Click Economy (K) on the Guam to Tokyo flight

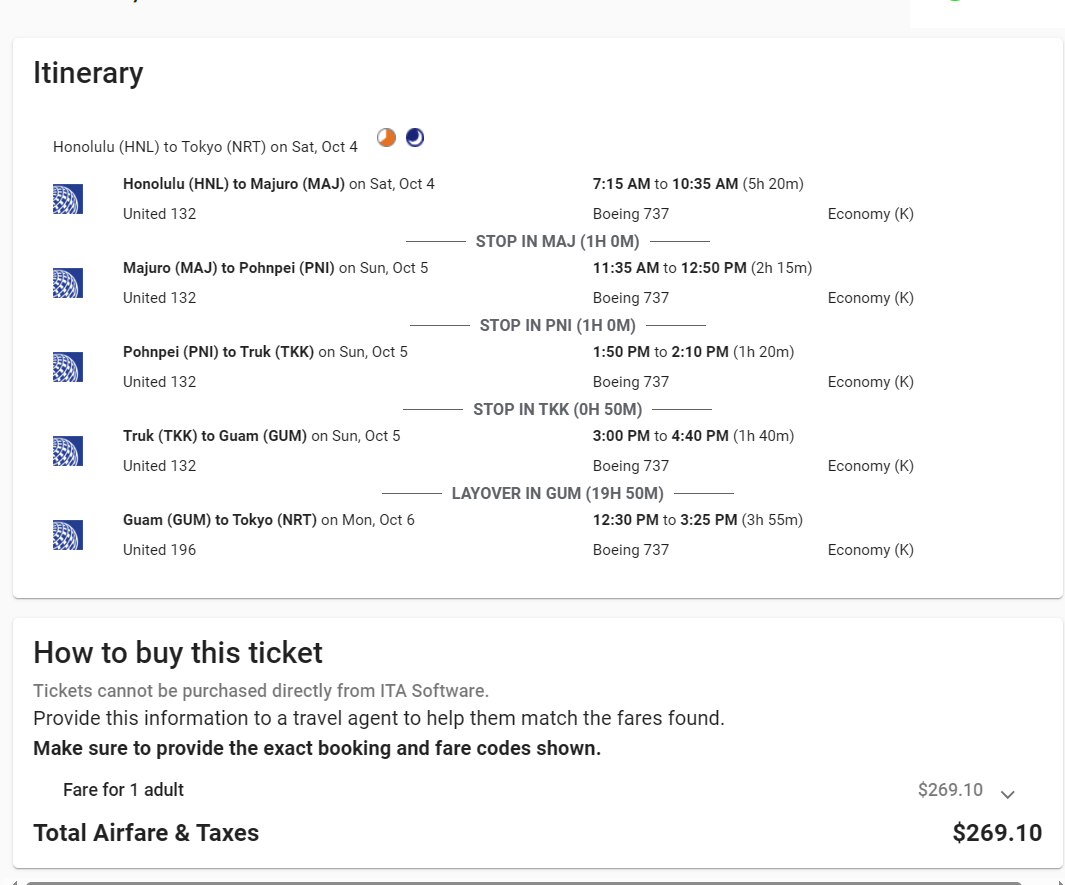point(870,550)
